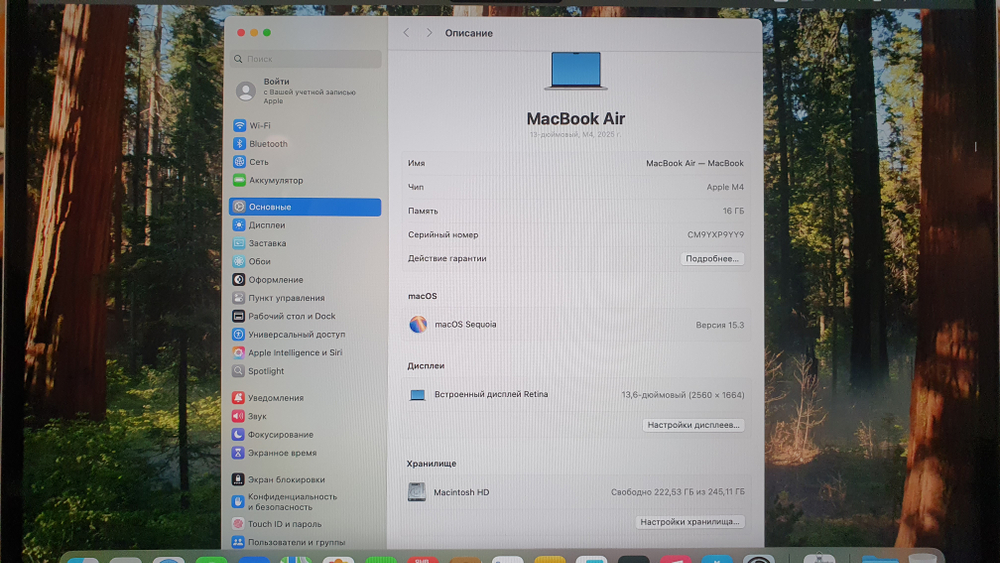Go forward with the right arrow
1000x563 pixels.
coord(429,33)
